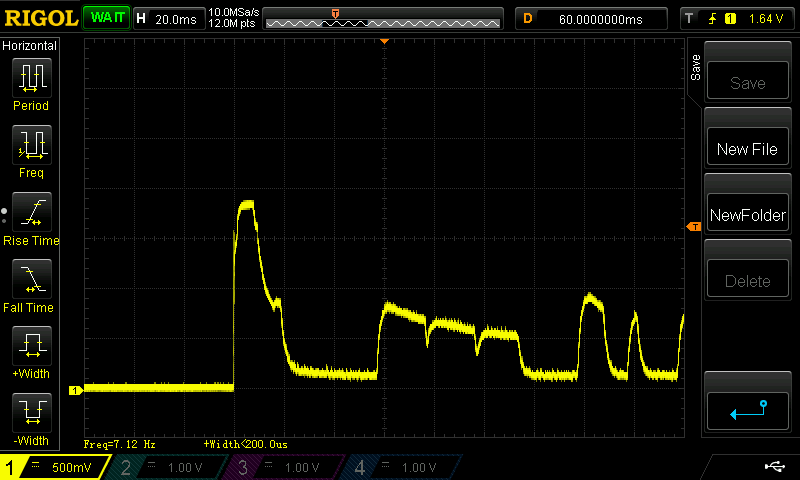The image size is (800, 480).
Task: Click the Delete button
Action: tap(747, 279)
